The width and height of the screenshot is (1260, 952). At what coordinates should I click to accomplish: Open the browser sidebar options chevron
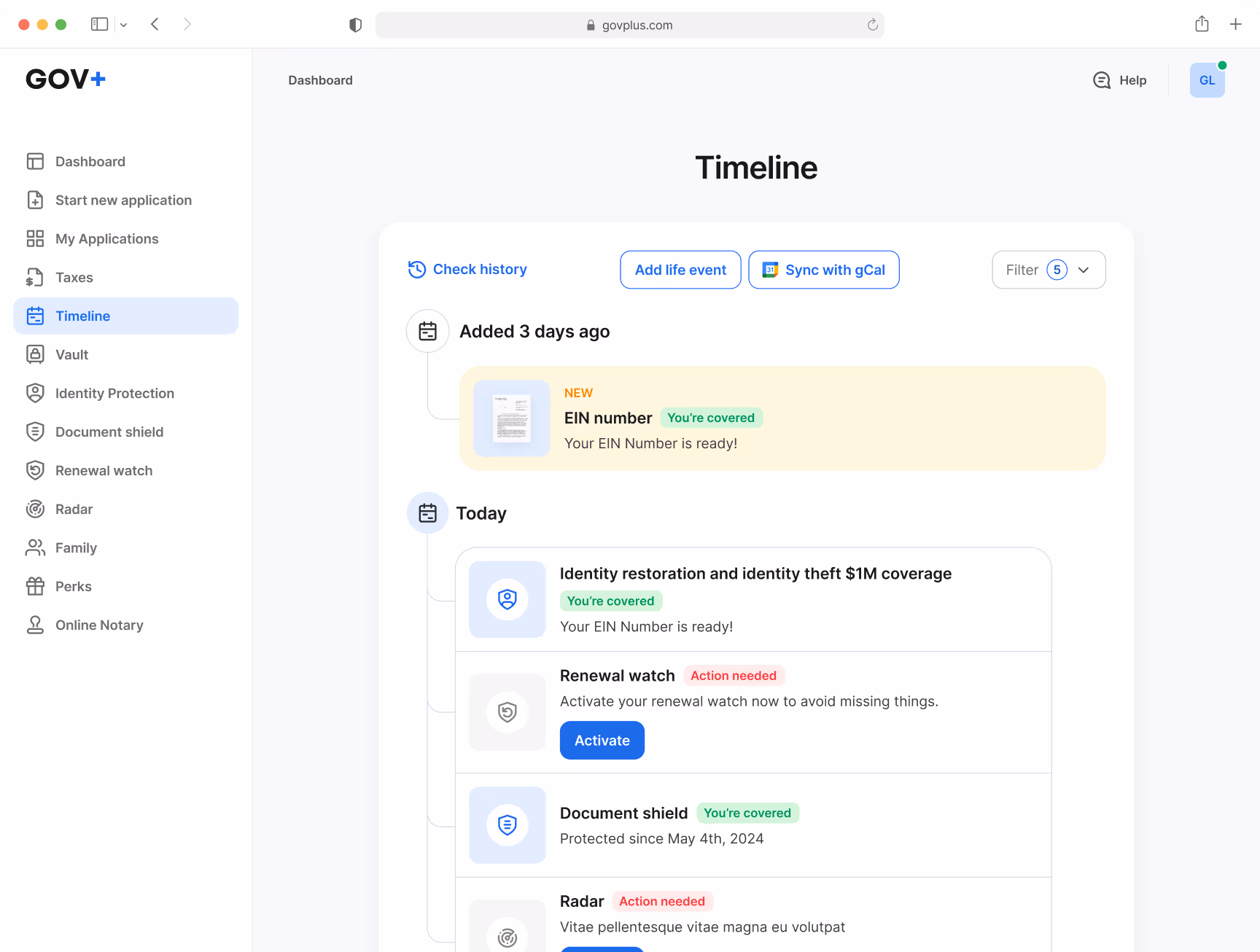pyautogui.click(x=123, y=25)
